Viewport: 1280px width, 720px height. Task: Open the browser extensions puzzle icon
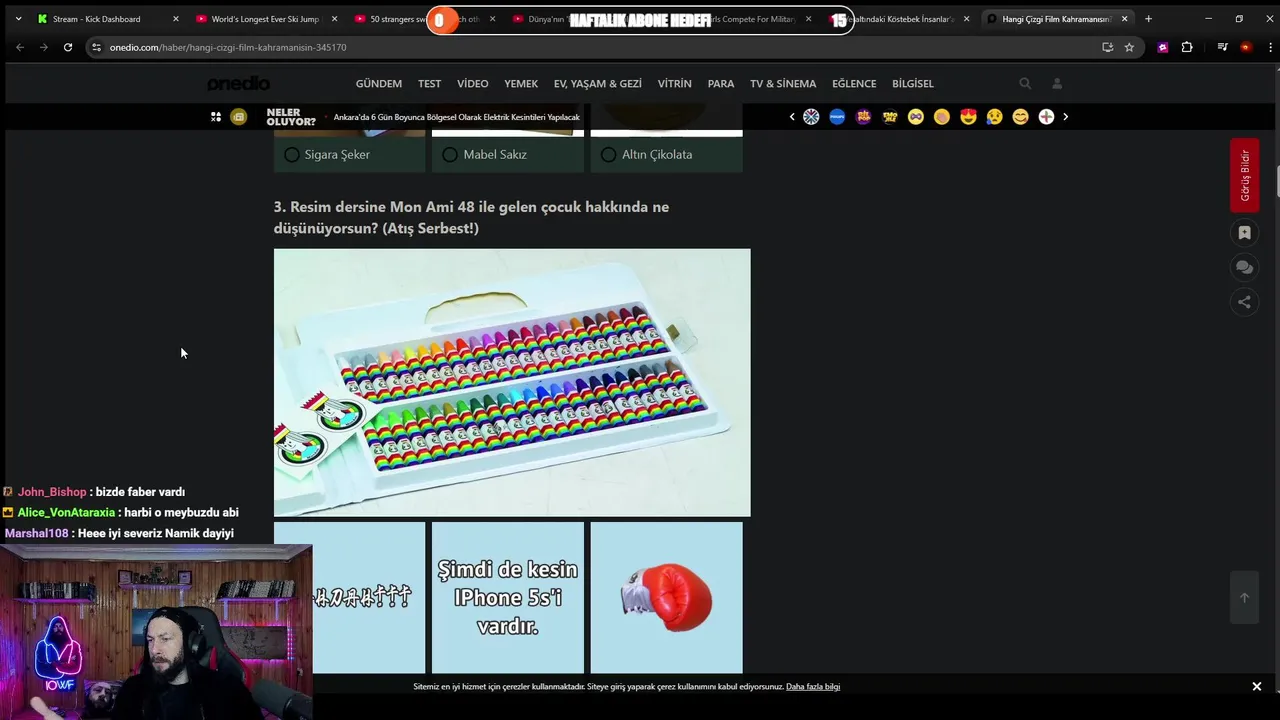1187,47
